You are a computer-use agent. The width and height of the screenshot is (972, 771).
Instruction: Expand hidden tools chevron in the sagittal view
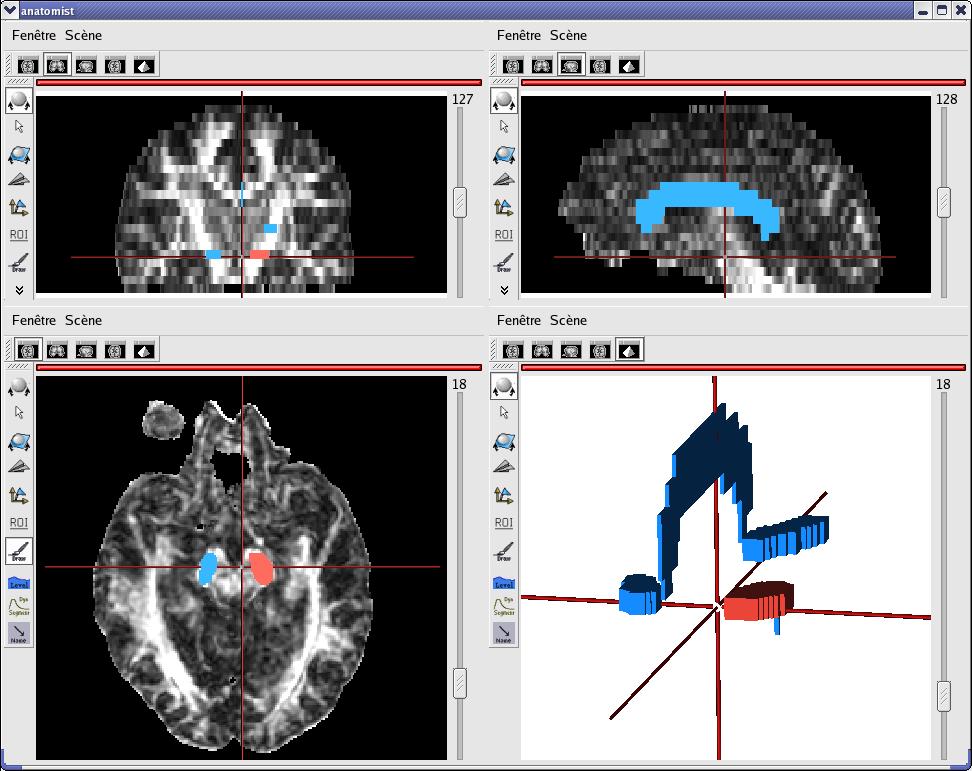click(504, 290)
